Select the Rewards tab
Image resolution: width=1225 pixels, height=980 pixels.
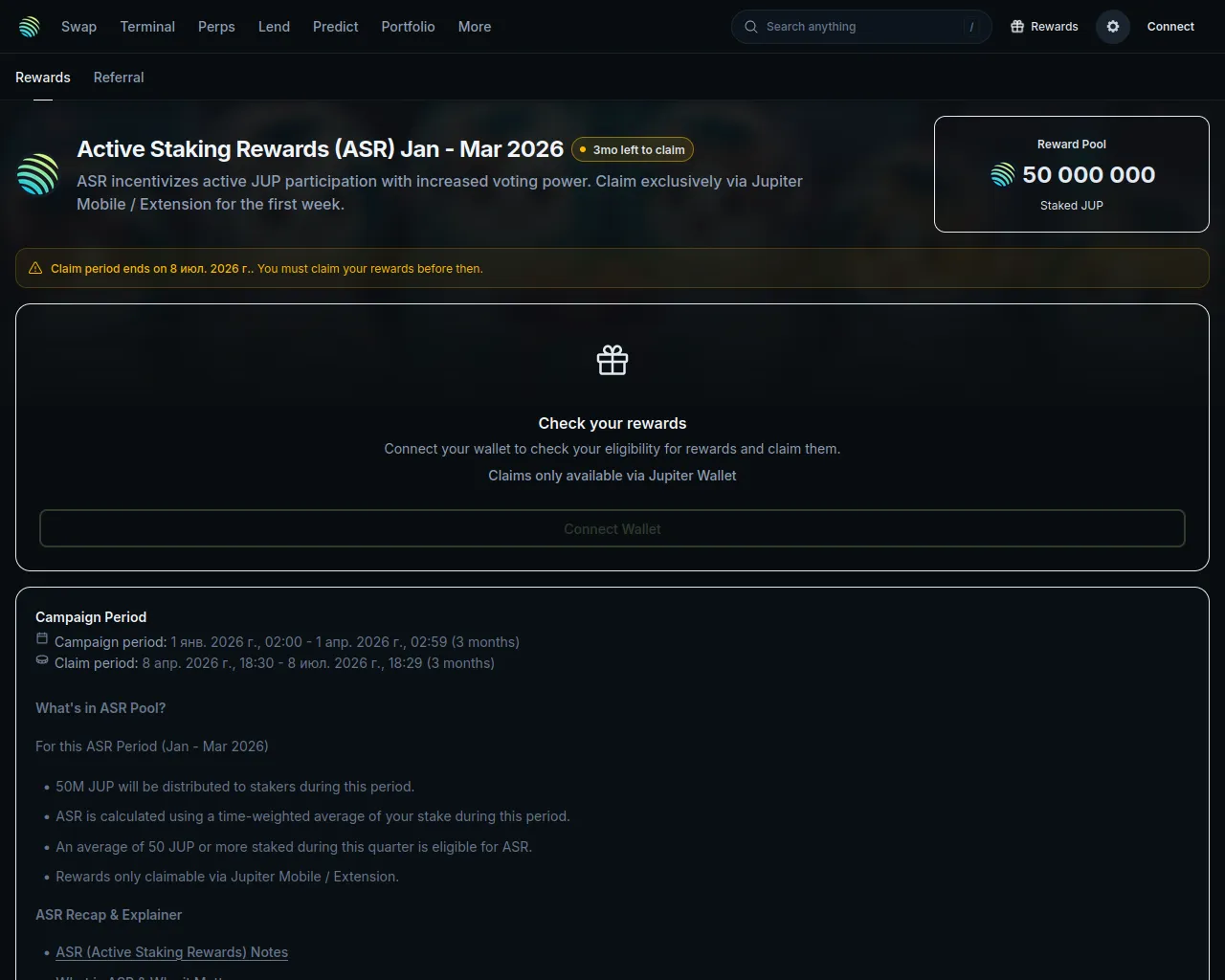(x=43, y=78)
